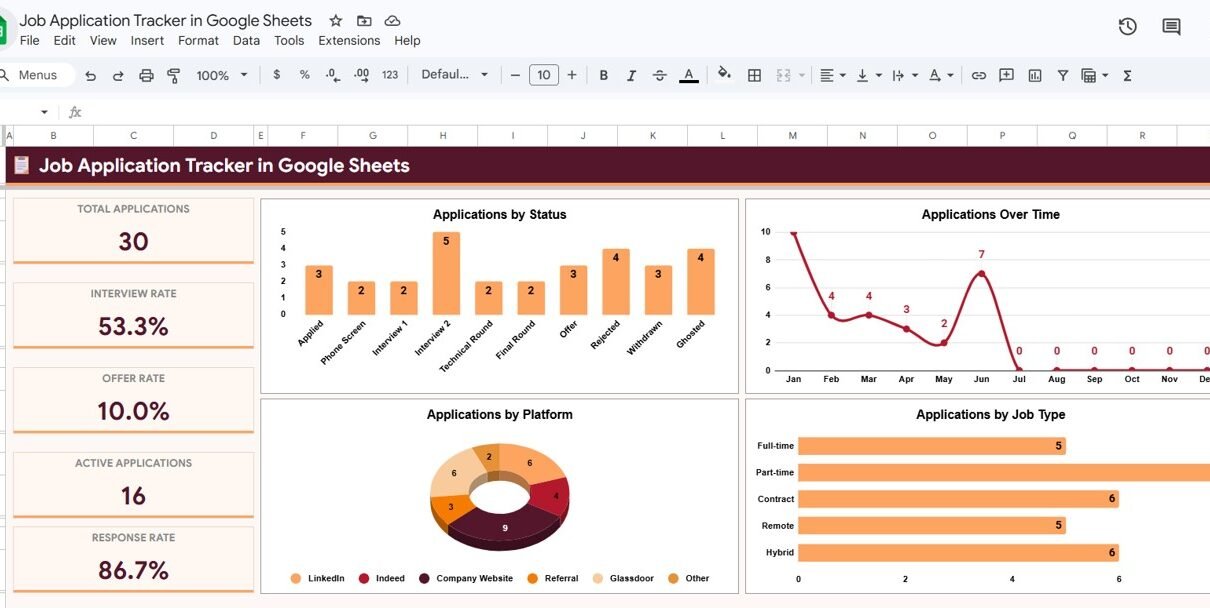The width and height of the screenshot is (1210, 608).
Task: Open the Fill color bucket tool
Action: 724,75
